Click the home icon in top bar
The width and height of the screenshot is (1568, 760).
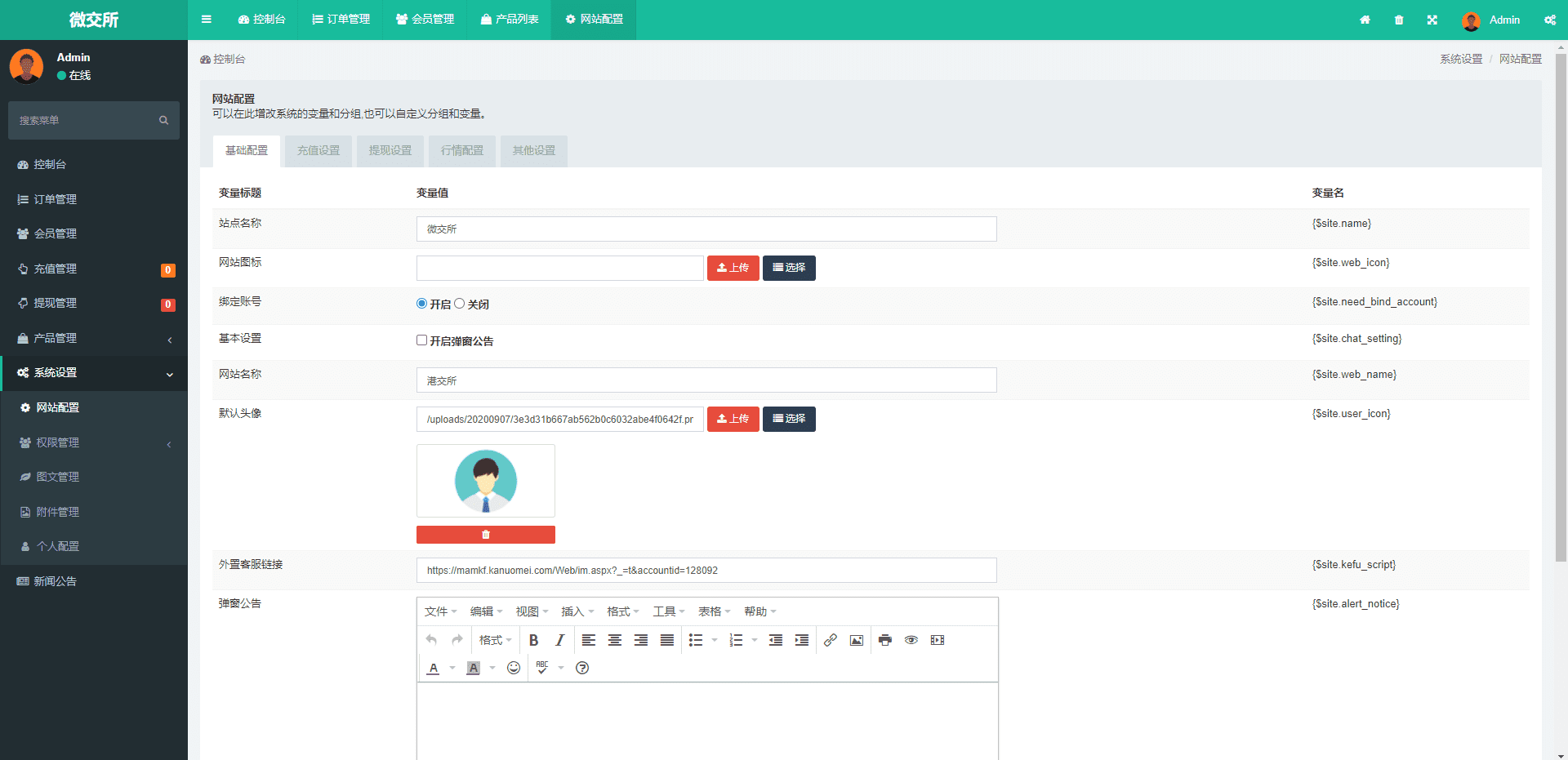pos(1365,20)
